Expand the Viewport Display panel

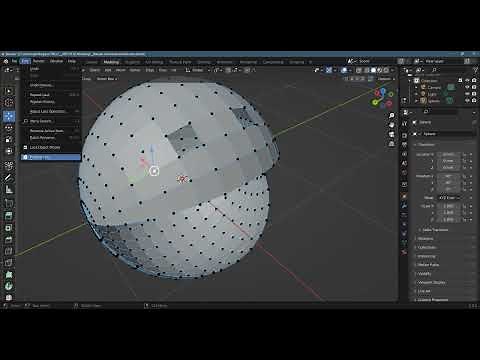pyautogui.click(x=431, y=282)
